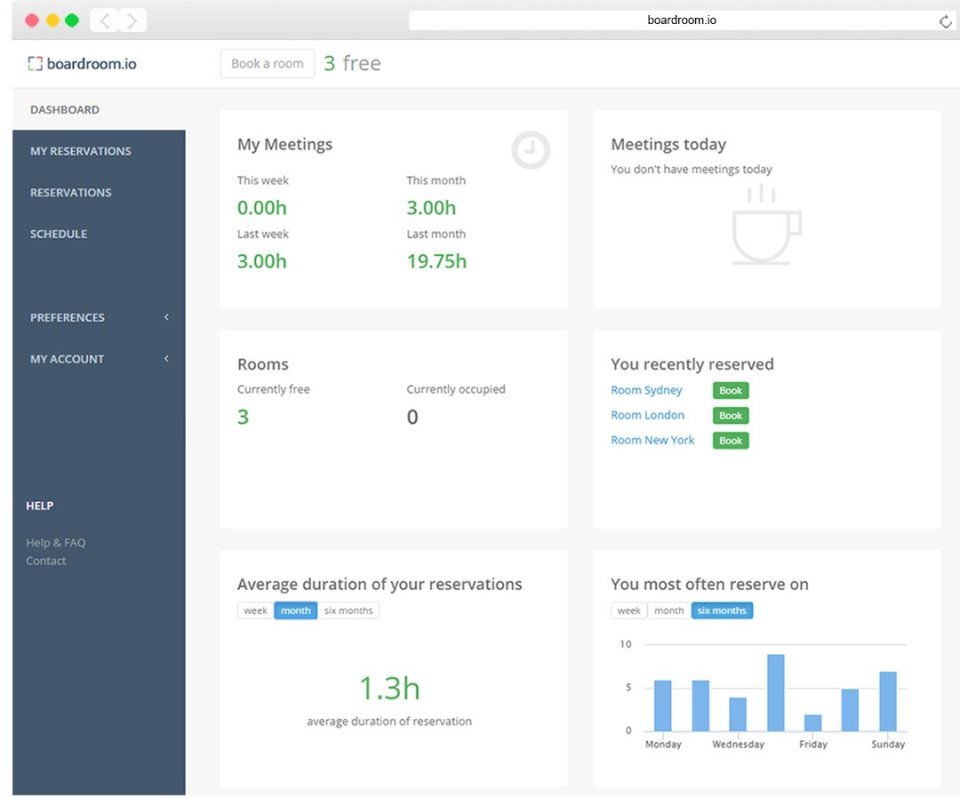This screenshot has width=960, height=806.
Task: Click the coffee cup icon in Meetings today
Action: (767, 225)
